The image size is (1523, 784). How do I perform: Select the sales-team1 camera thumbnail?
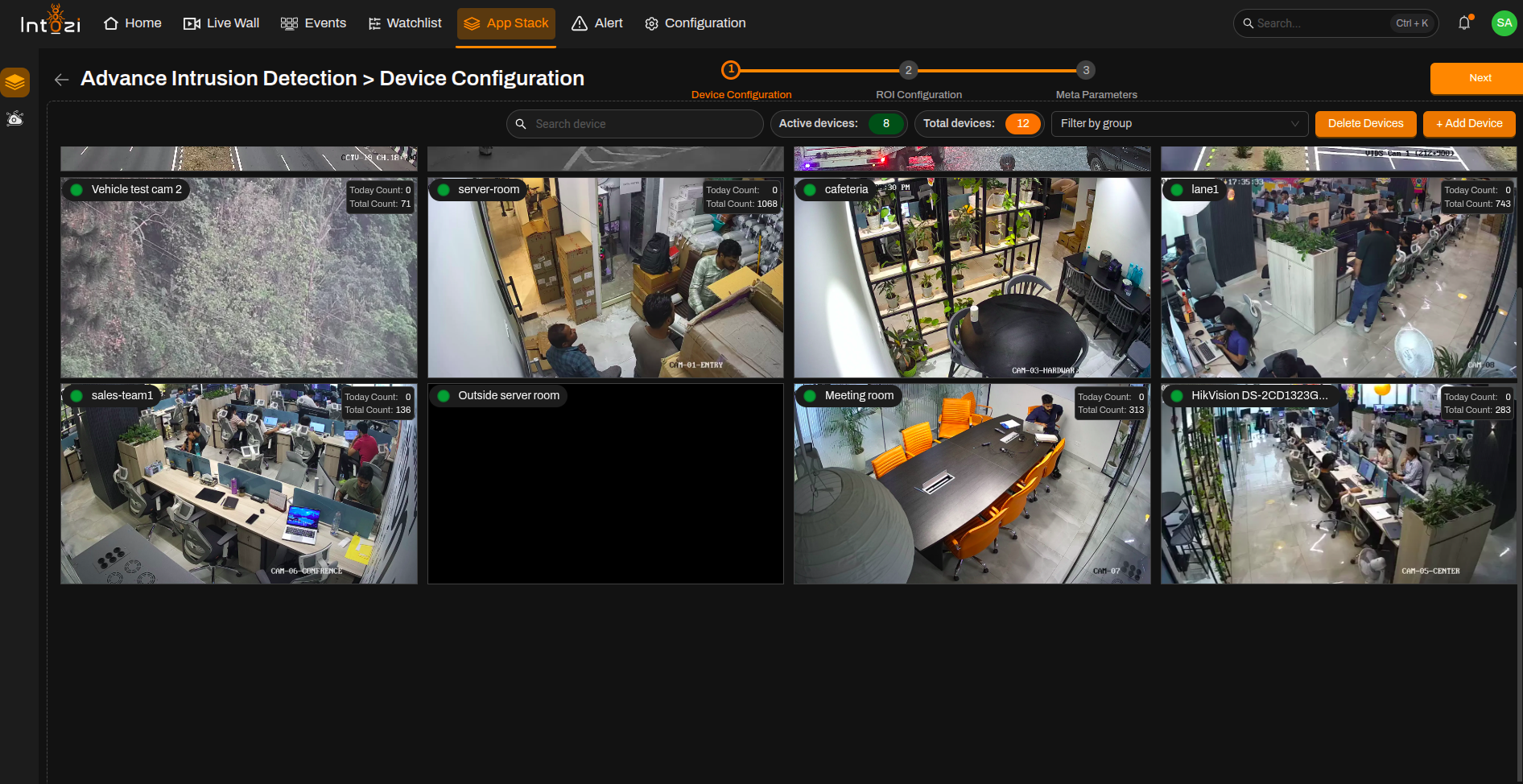coord(239,484)
